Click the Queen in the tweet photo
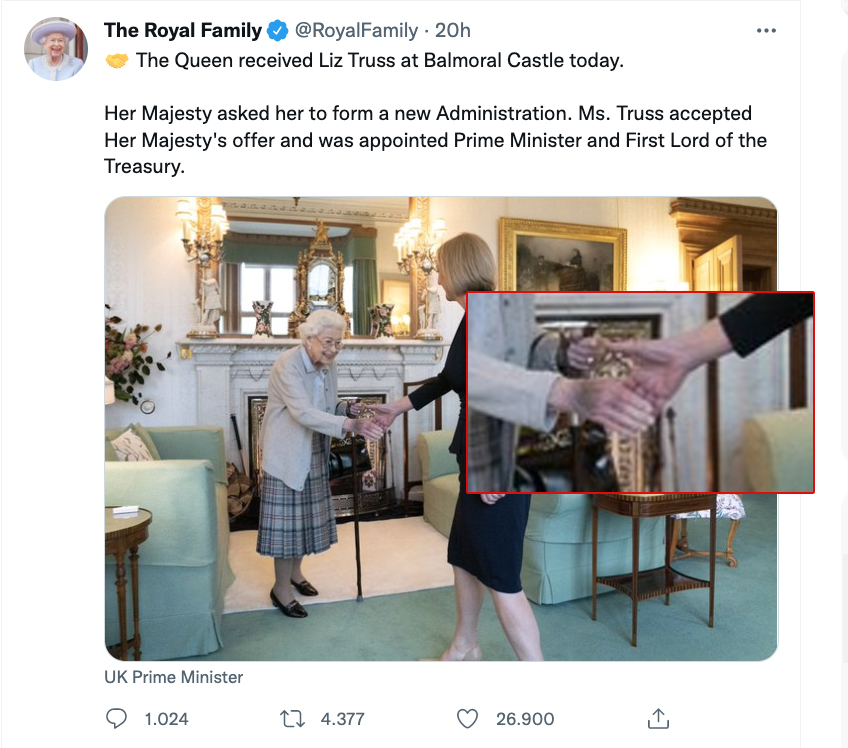The width and height of the screenshot is (848, 748). [300, 440]
